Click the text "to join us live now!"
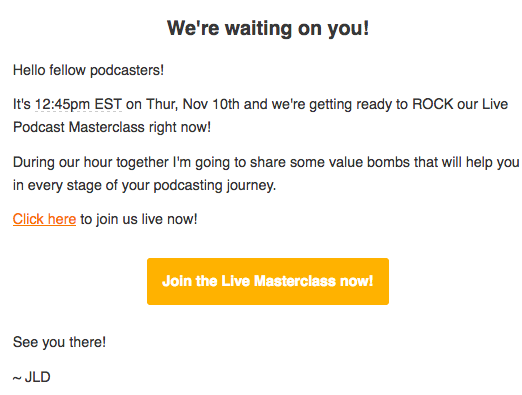Screen dimensions: 522x395 click(x=139, y=220)
